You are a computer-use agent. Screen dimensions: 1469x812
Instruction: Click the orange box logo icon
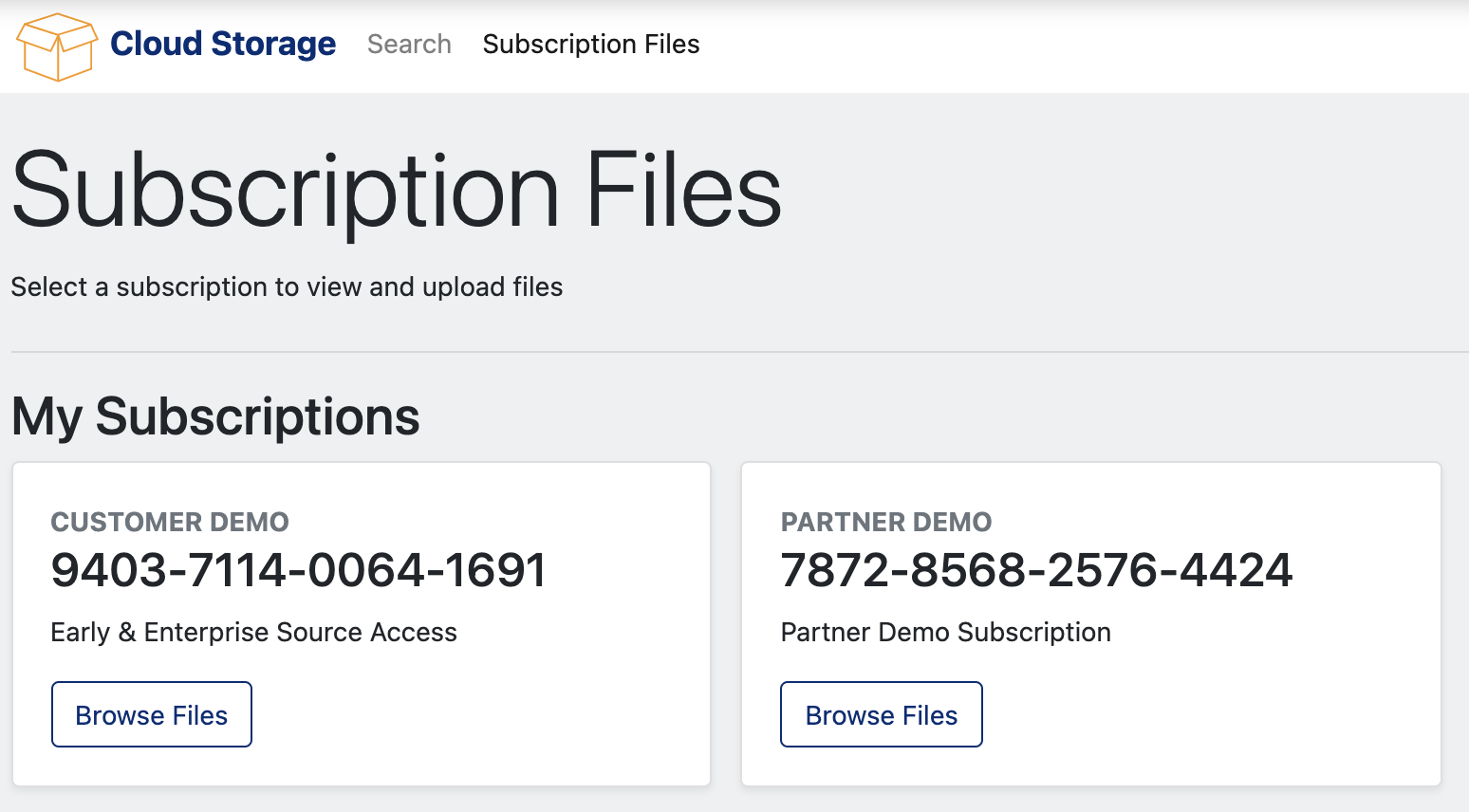coord(57,46)
